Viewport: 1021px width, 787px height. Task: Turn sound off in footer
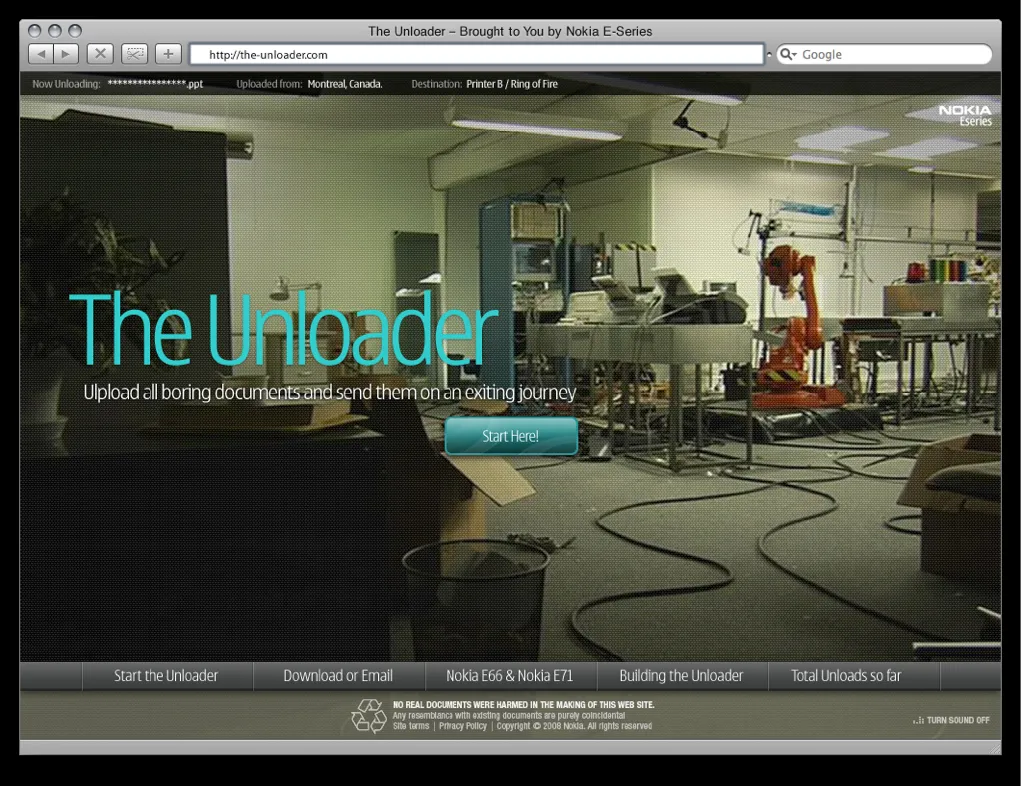951,720
